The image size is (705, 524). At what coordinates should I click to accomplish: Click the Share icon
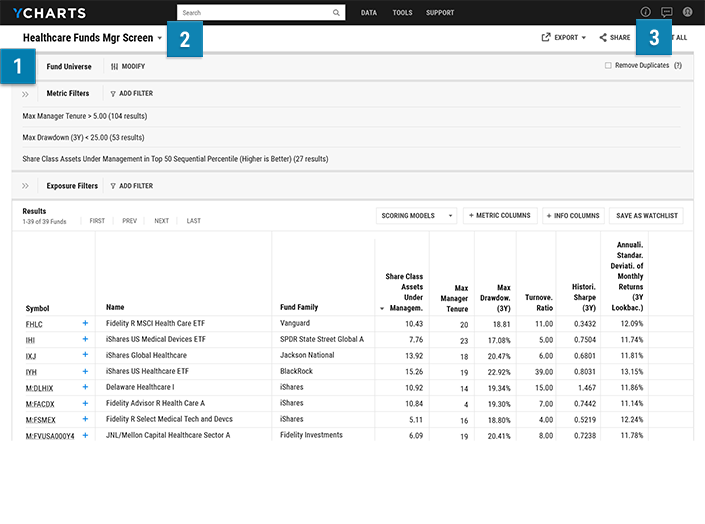(x=603, y=37)
